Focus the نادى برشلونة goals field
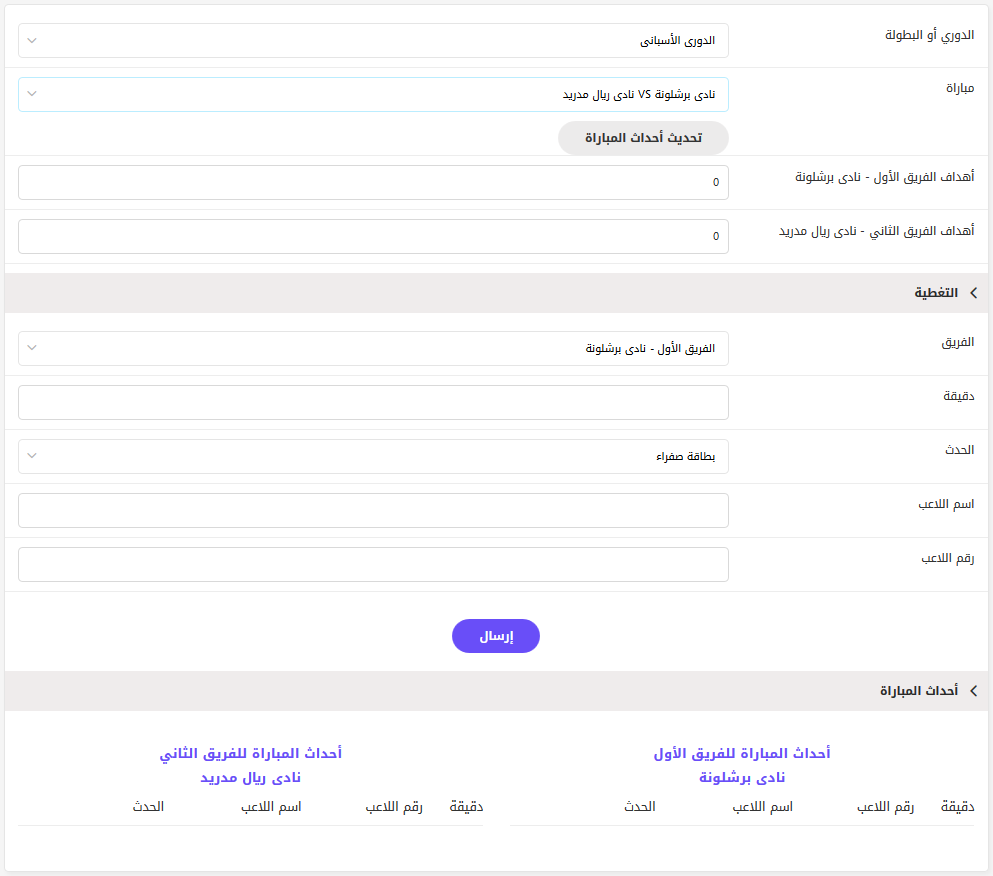 click(x=373, y=182)
